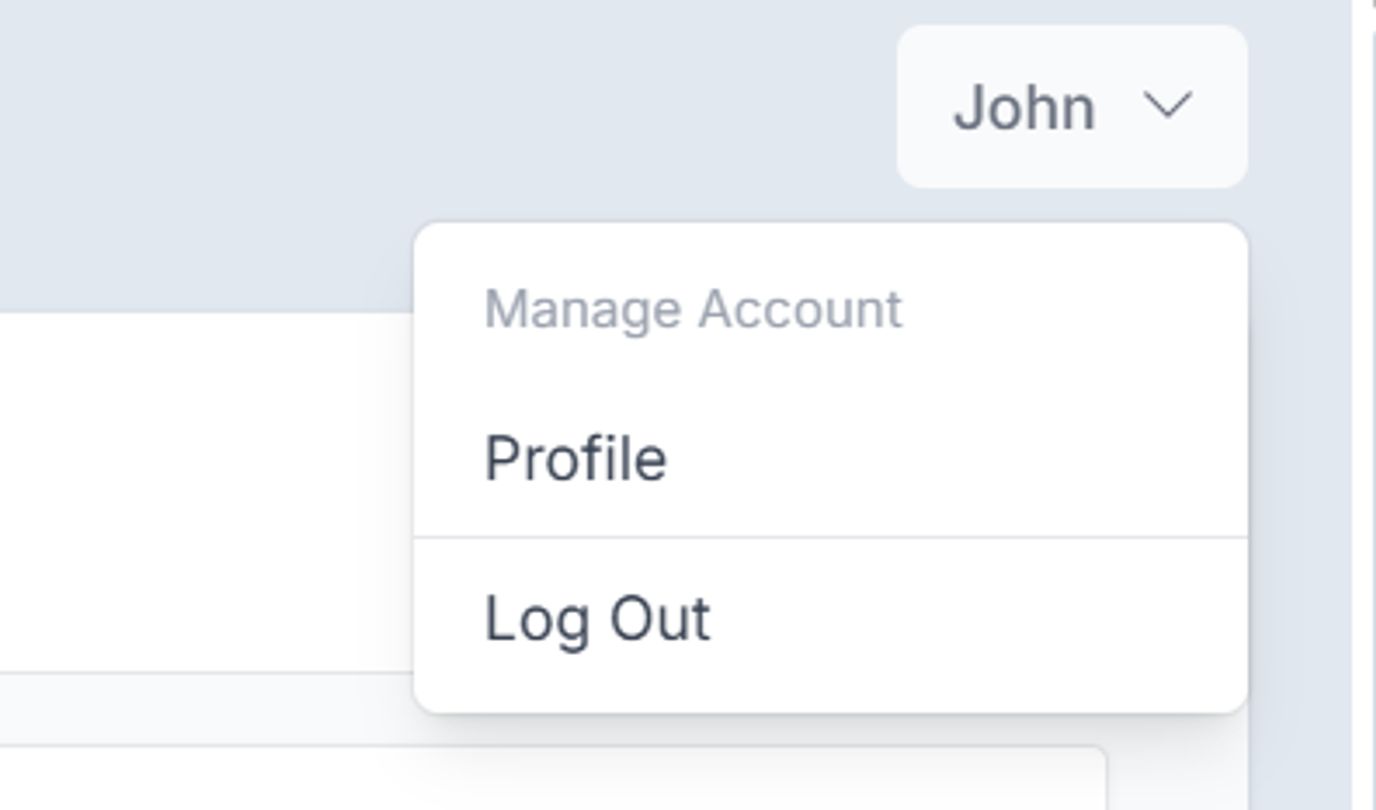The width and height of the screenshot is (1376, 810).
Task: Click the name John in header
Action: 1024,107
